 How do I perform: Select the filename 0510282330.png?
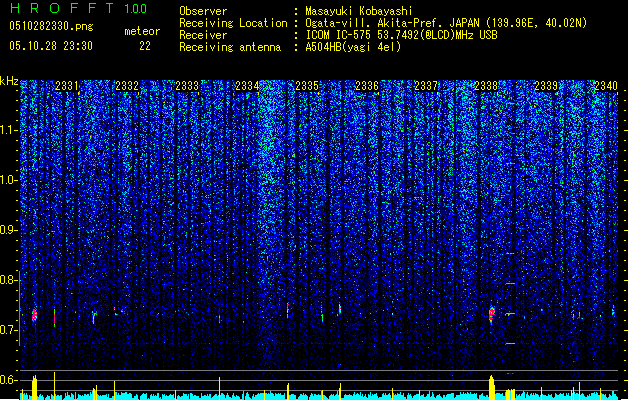[x=51, y=26]
